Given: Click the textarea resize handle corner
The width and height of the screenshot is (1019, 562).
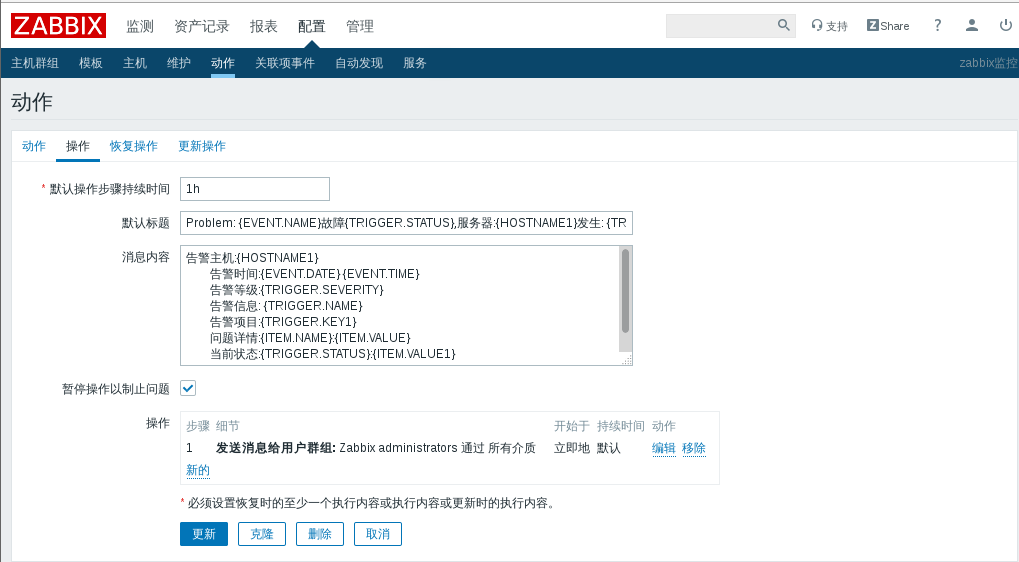Looking at the screenshot, I should point(626,359).
